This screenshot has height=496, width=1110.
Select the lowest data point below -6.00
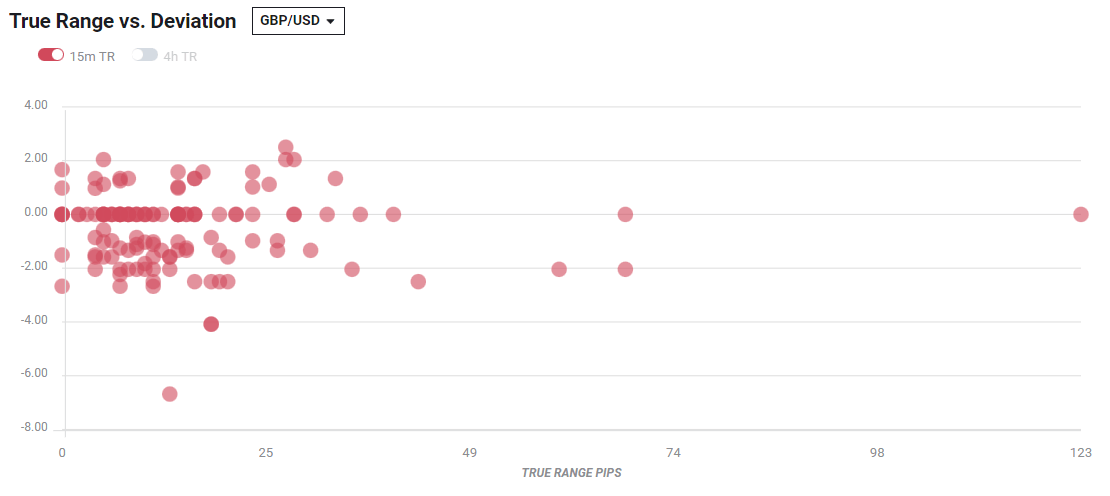pyautogui.click(x=170, y=394)
